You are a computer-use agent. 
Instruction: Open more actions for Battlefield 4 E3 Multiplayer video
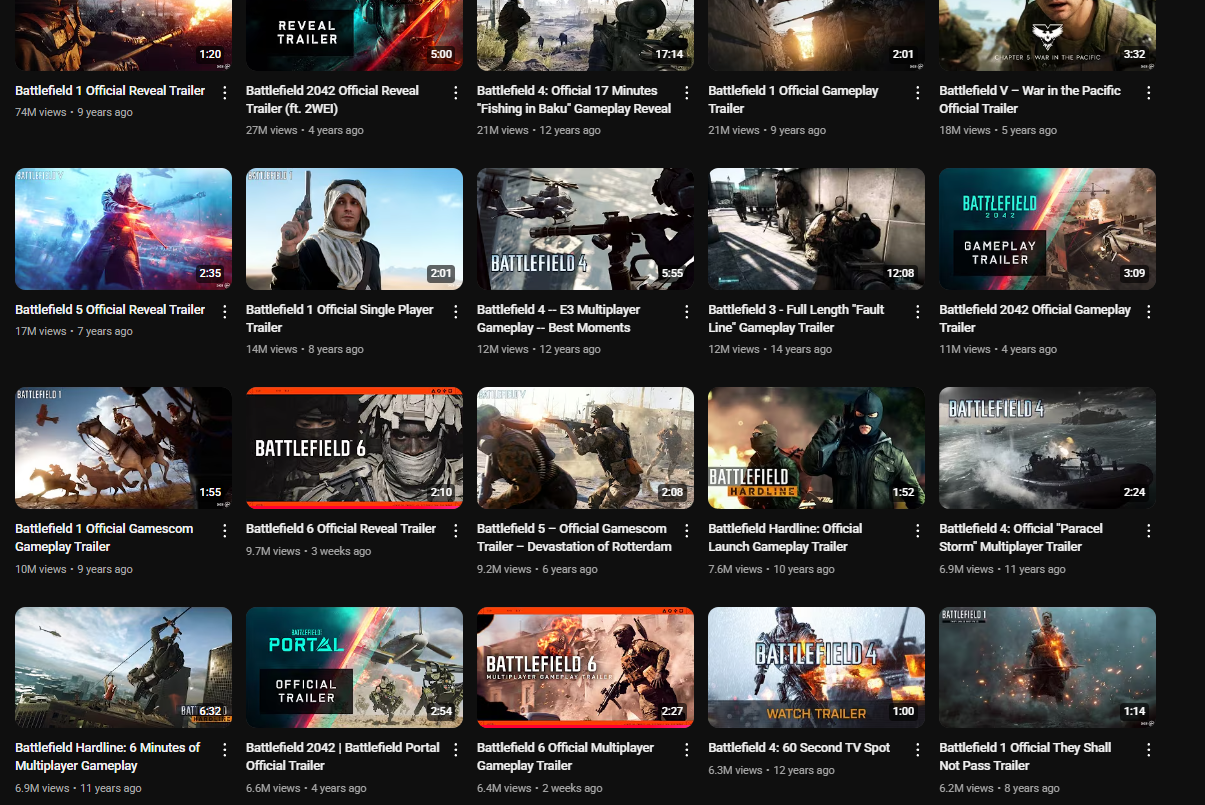click(687, 311)
